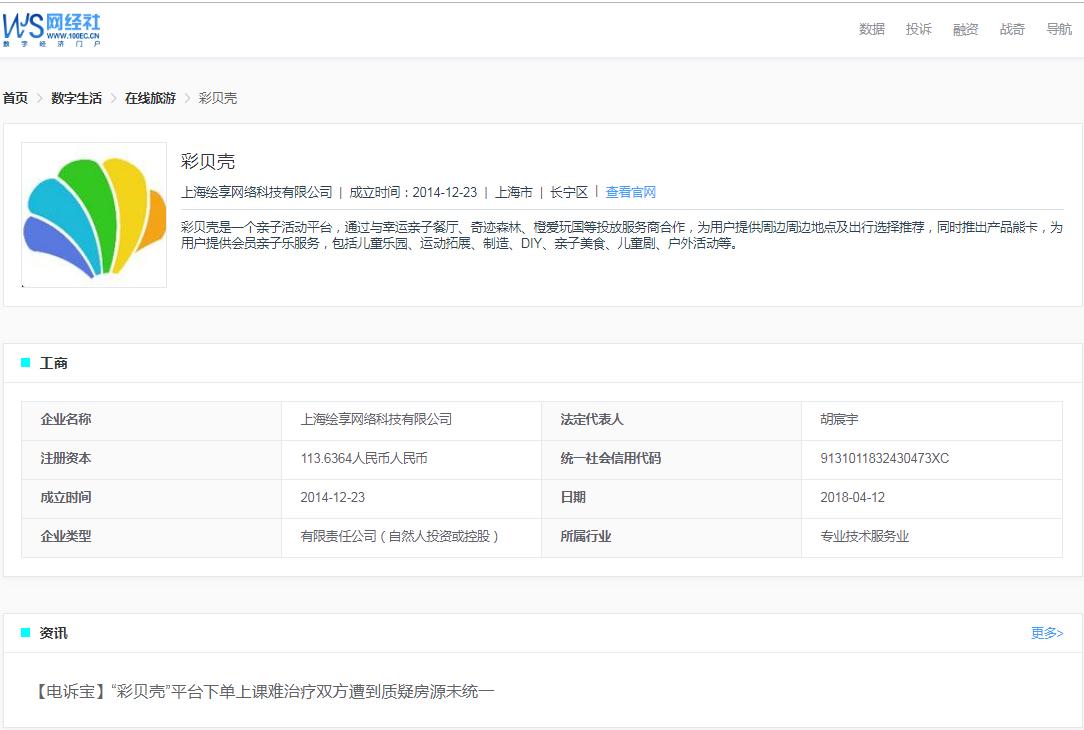The image size is (1084, 730).
Task: Go to 首页 breadcrumb link
Action: coord(15,98)
